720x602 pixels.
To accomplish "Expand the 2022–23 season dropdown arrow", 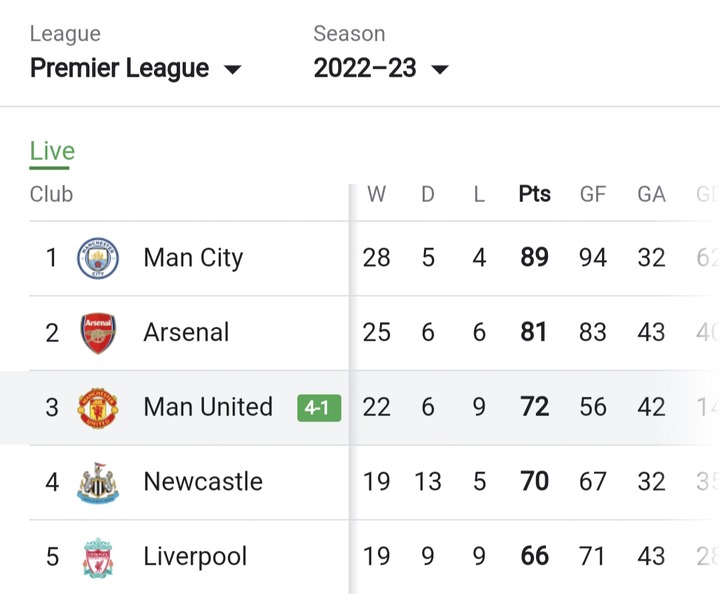I will (x=440, y=69).
